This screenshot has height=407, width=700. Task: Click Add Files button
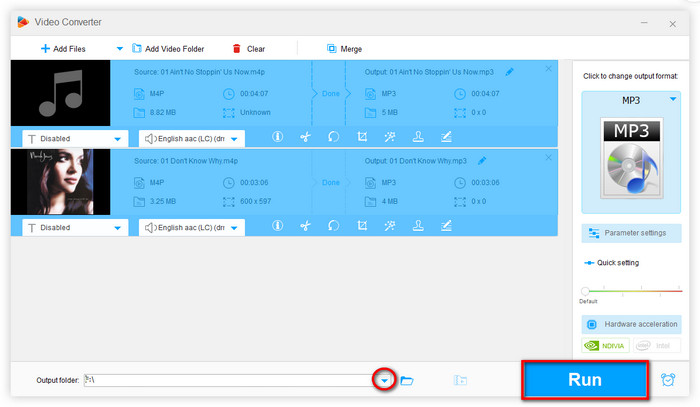63,49
